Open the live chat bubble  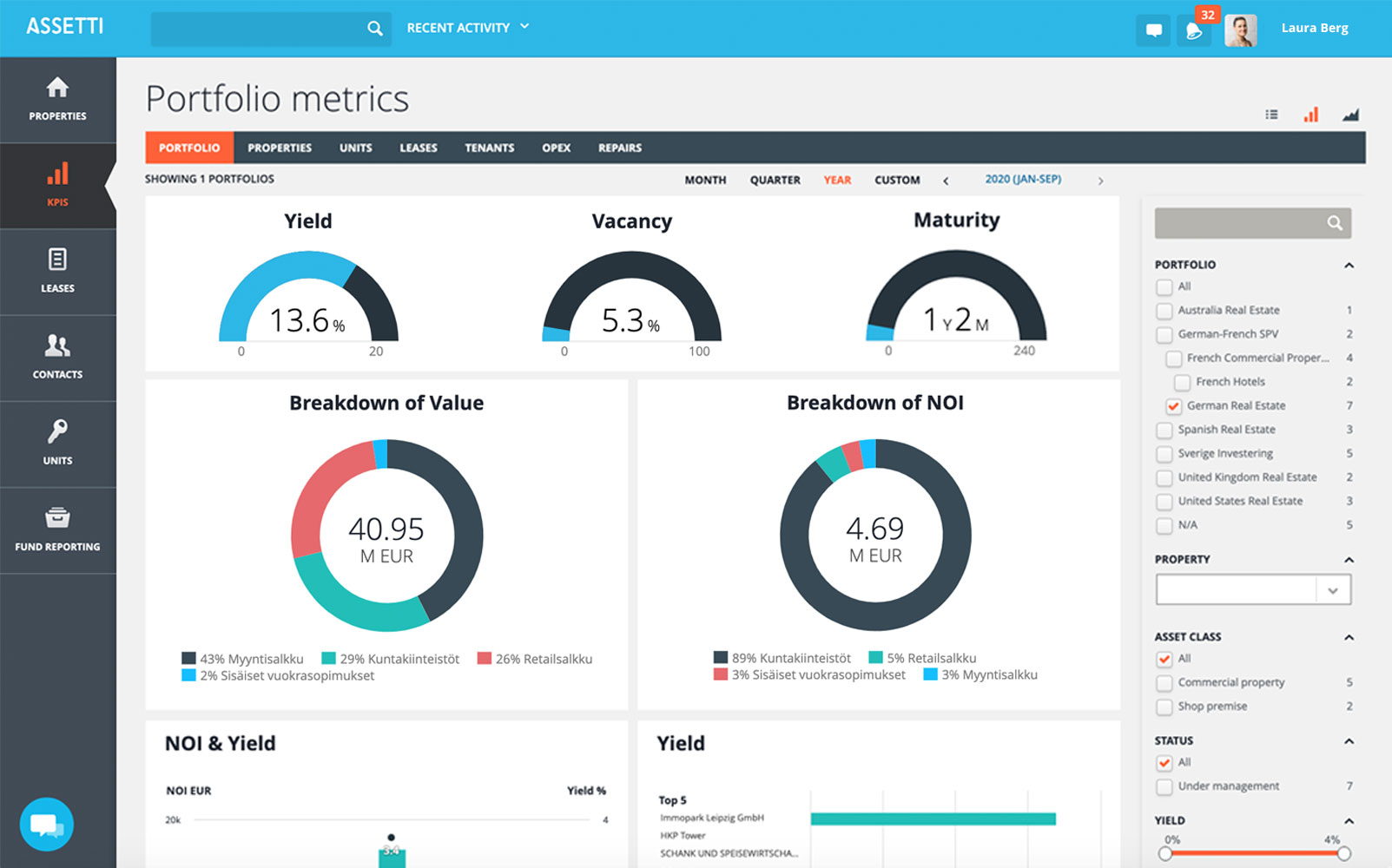pyautogui.click(x=46, y=824)
